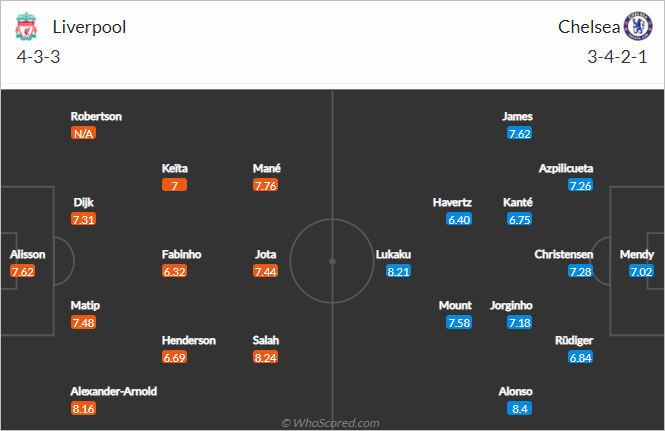This screenshot has height=431, width=665.
Task: Click player name Rüdiger
Action: point(574,341)
